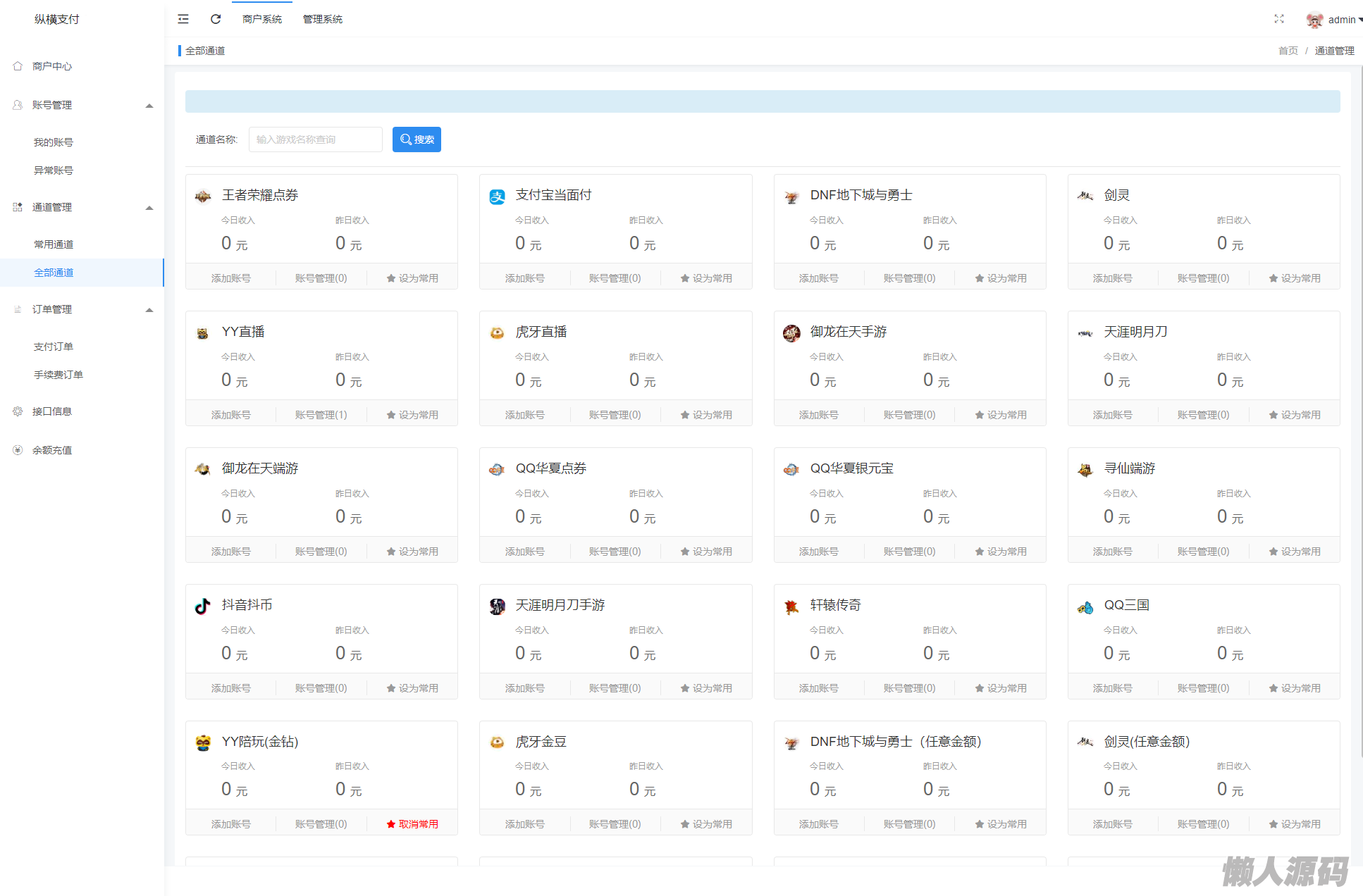Click the admin avatar image
Image resolution: width=1363 pixels, height=896 pixels.
click(1314, 20)
